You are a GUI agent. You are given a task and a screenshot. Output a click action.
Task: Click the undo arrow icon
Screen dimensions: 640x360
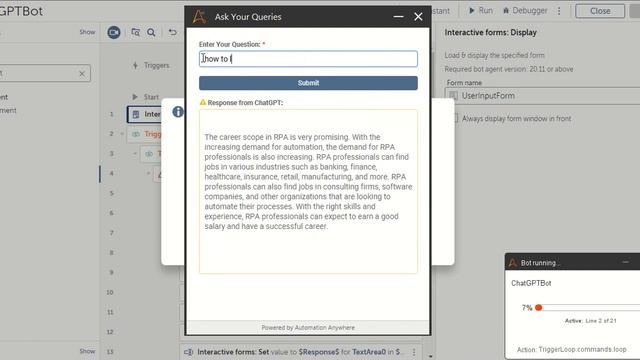point(173,32)
